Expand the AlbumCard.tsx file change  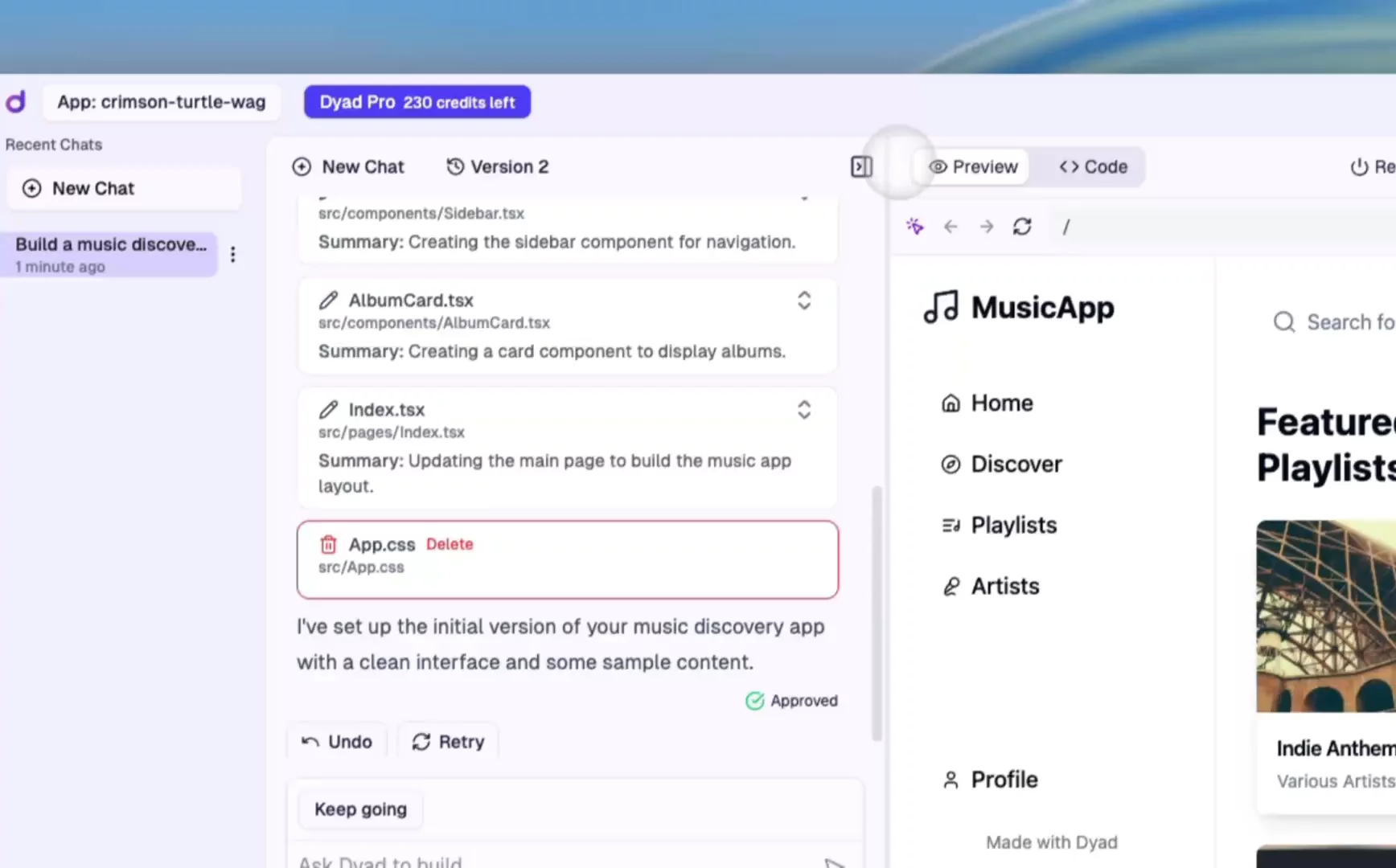803,301
